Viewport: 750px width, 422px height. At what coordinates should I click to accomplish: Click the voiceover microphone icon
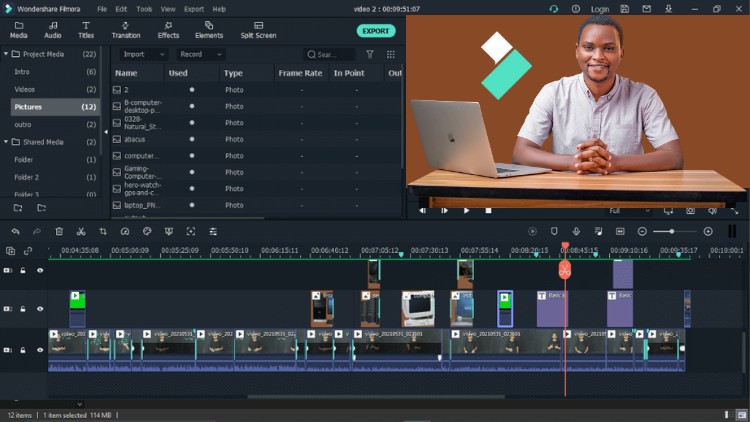tap(576, 232)
